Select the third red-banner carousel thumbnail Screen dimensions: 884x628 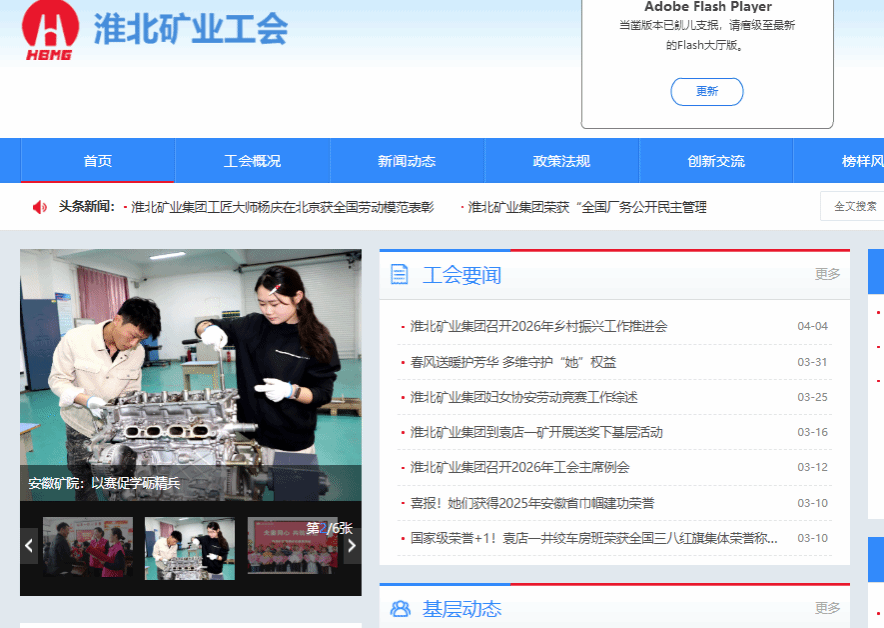(x=292, y=547)
